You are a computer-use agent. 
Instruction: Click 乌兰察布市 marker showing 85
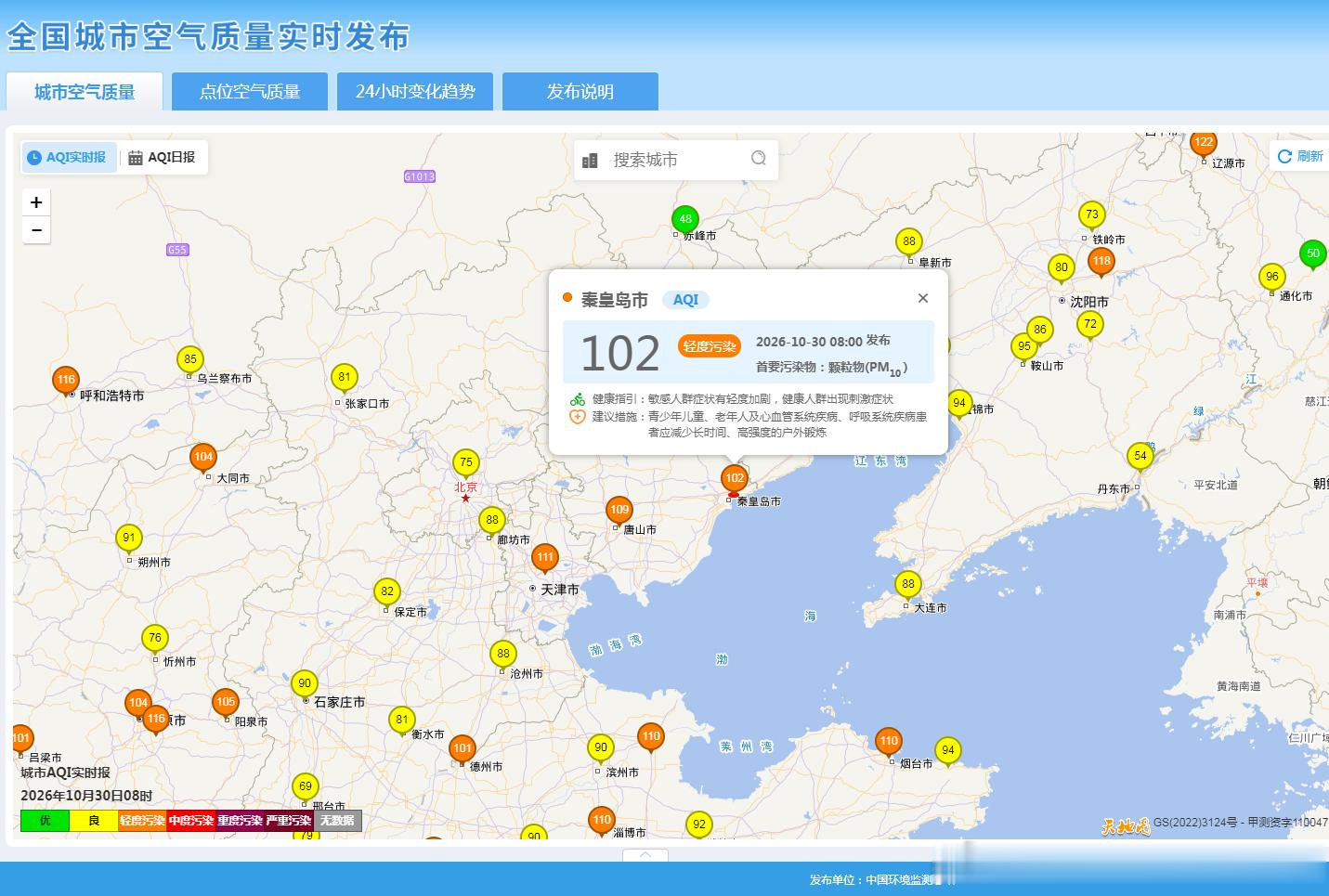click(190, 360)
